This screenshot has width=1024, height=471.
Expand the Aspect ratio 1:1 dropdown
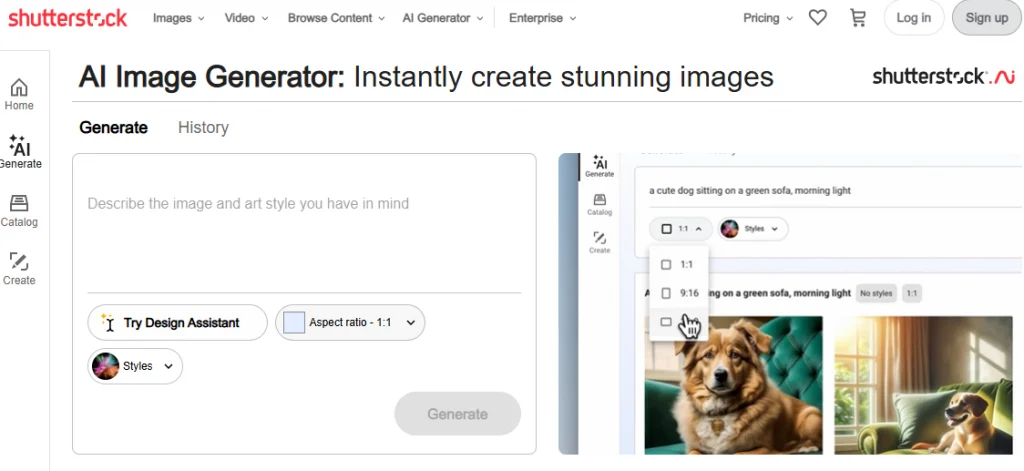[351, 323]
